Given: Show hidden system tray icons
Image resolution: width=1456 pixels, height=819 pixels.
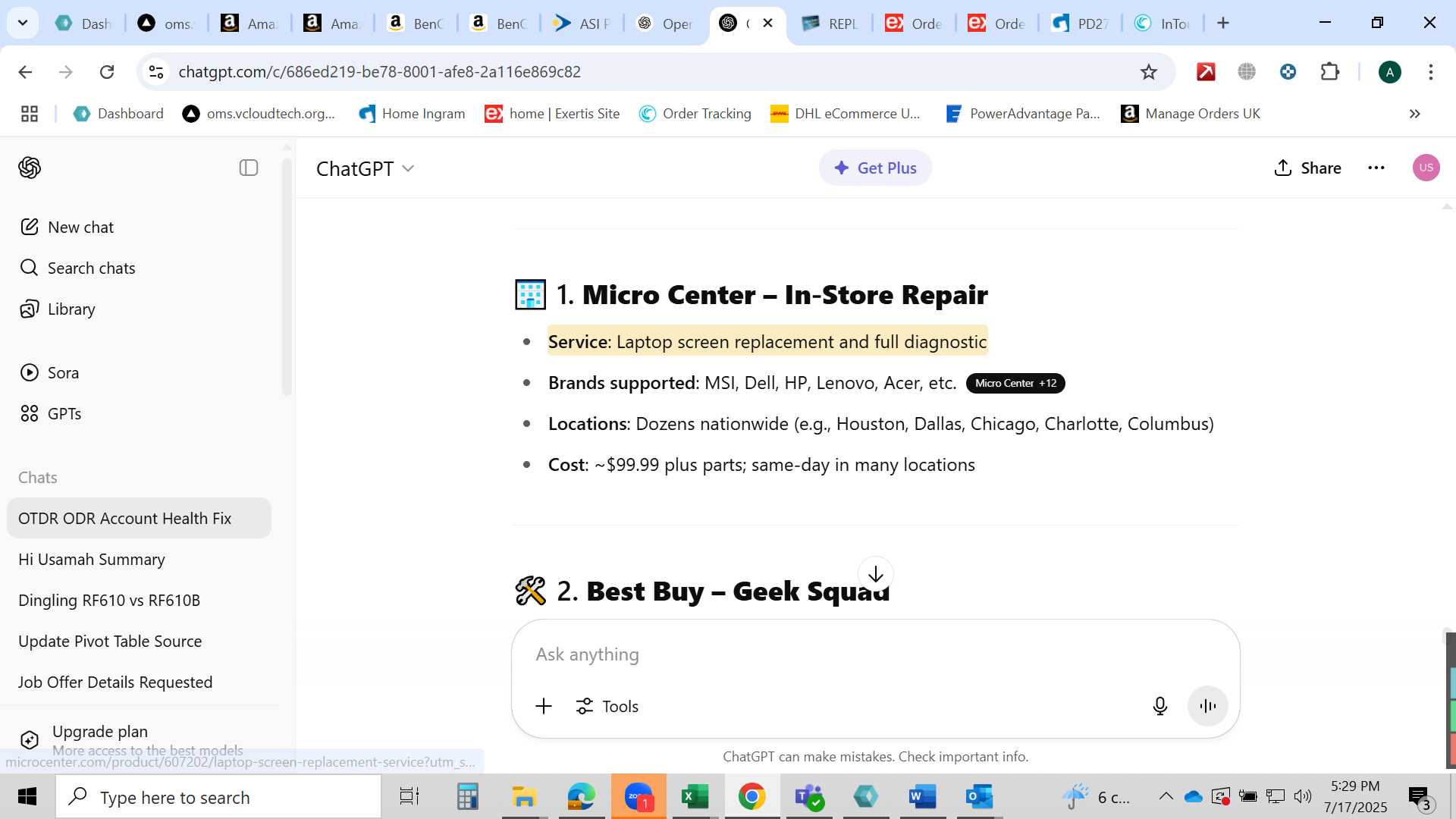Looking at the screenshot, I should click(1166, 796).
